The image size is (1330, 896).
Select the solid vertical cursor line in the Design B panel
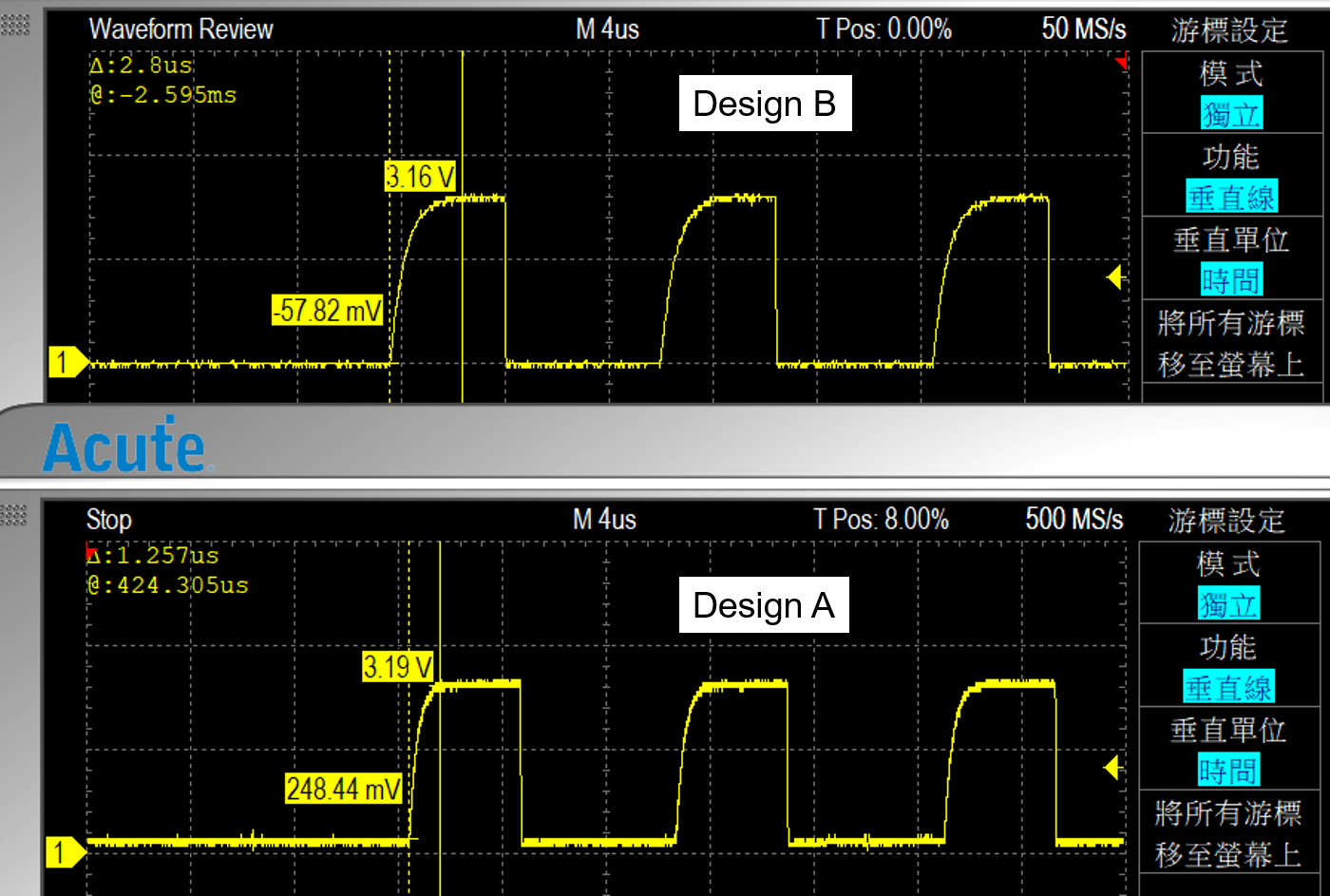point(463,226)
